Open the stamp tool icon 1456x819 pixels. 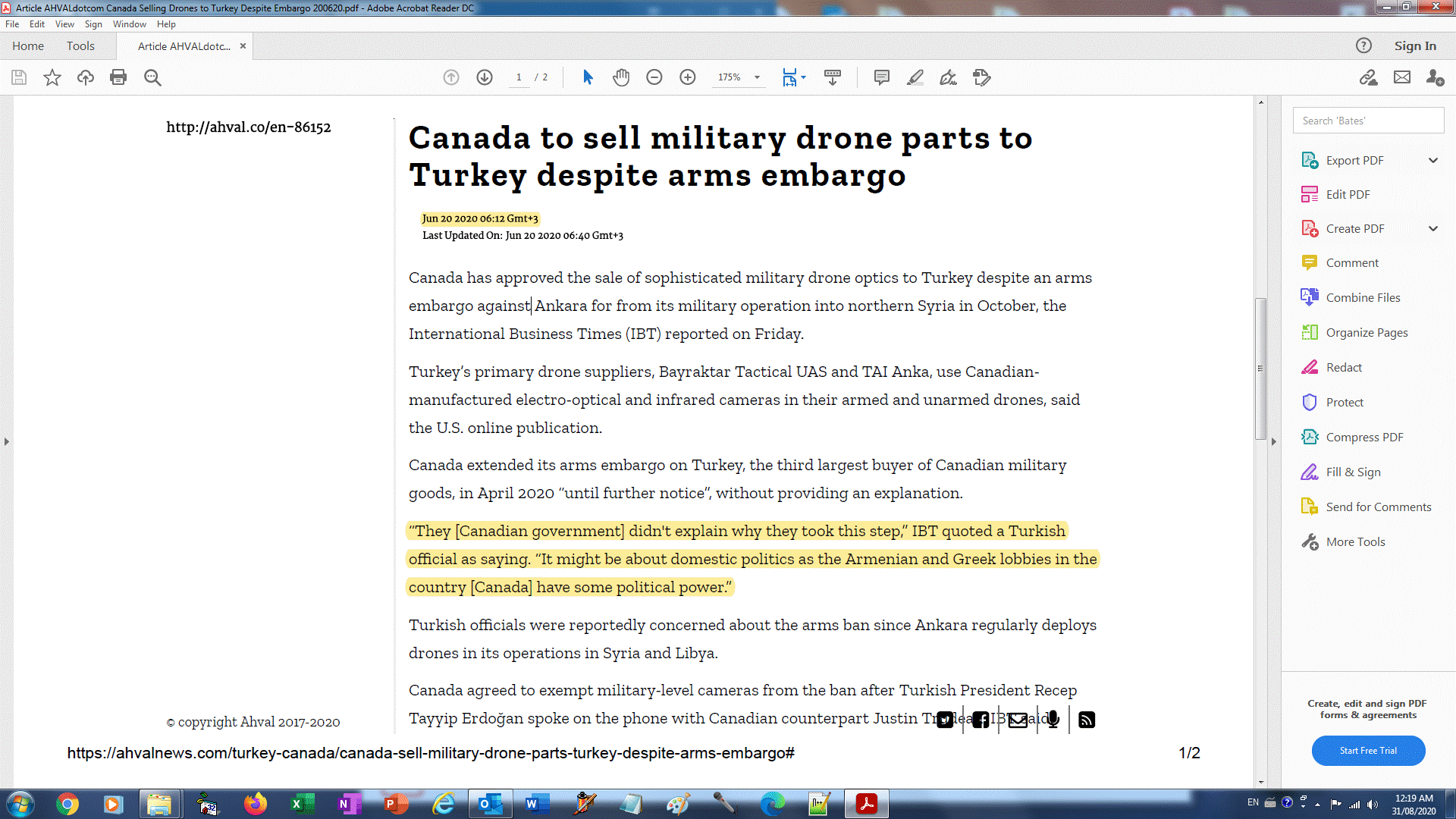click(x=982, y=77)
